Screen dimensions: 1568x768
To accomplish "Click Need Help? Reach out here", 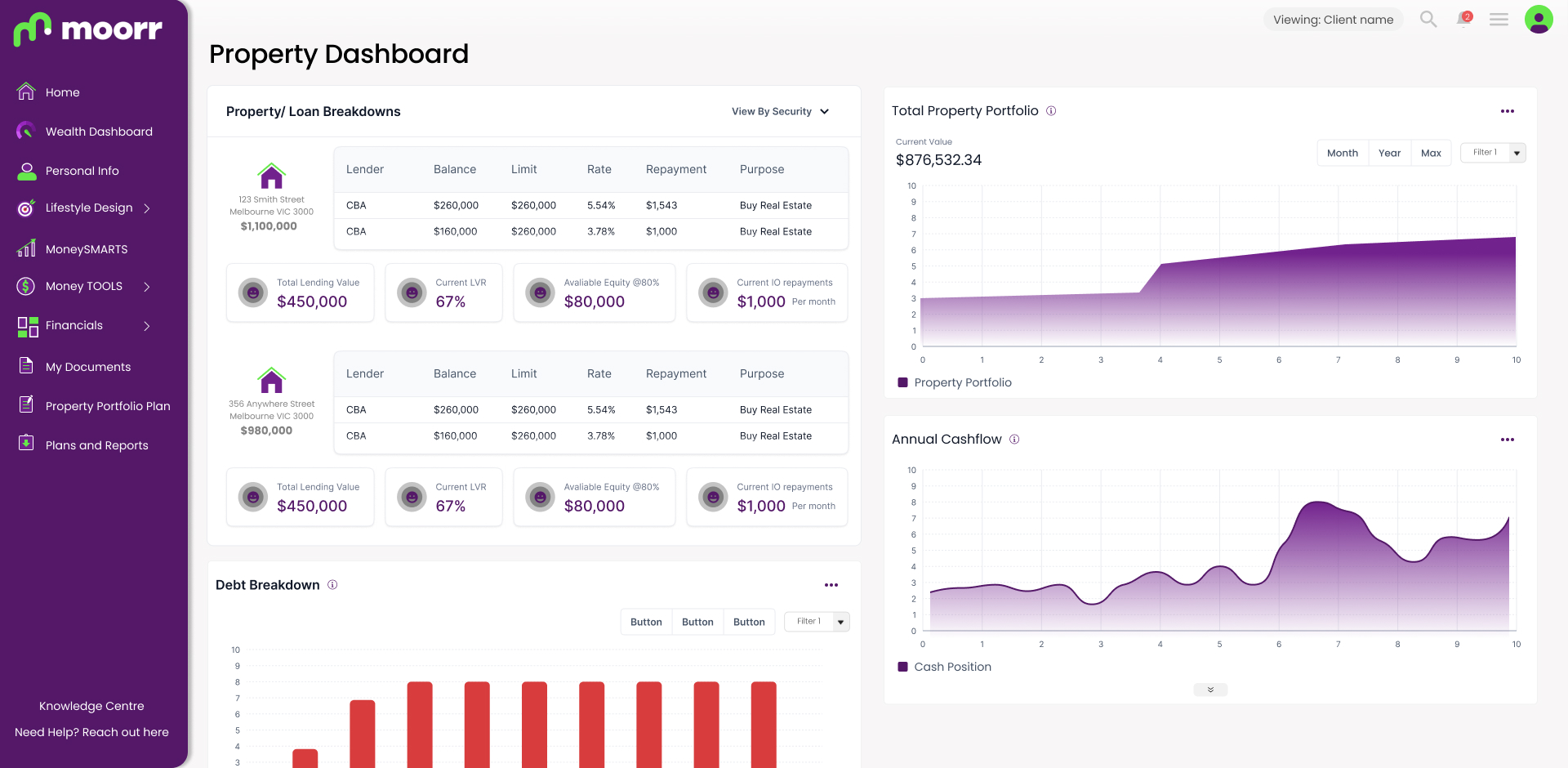I will tap(91, 732).
